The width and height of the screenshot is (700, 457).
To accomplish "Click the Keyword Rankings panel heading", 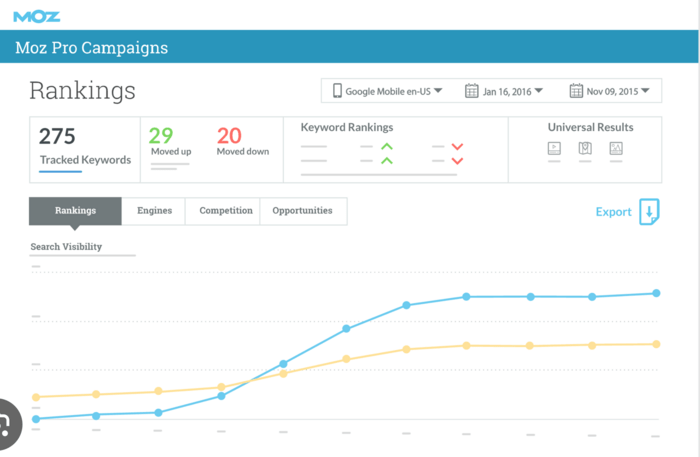I will [347, 127].
